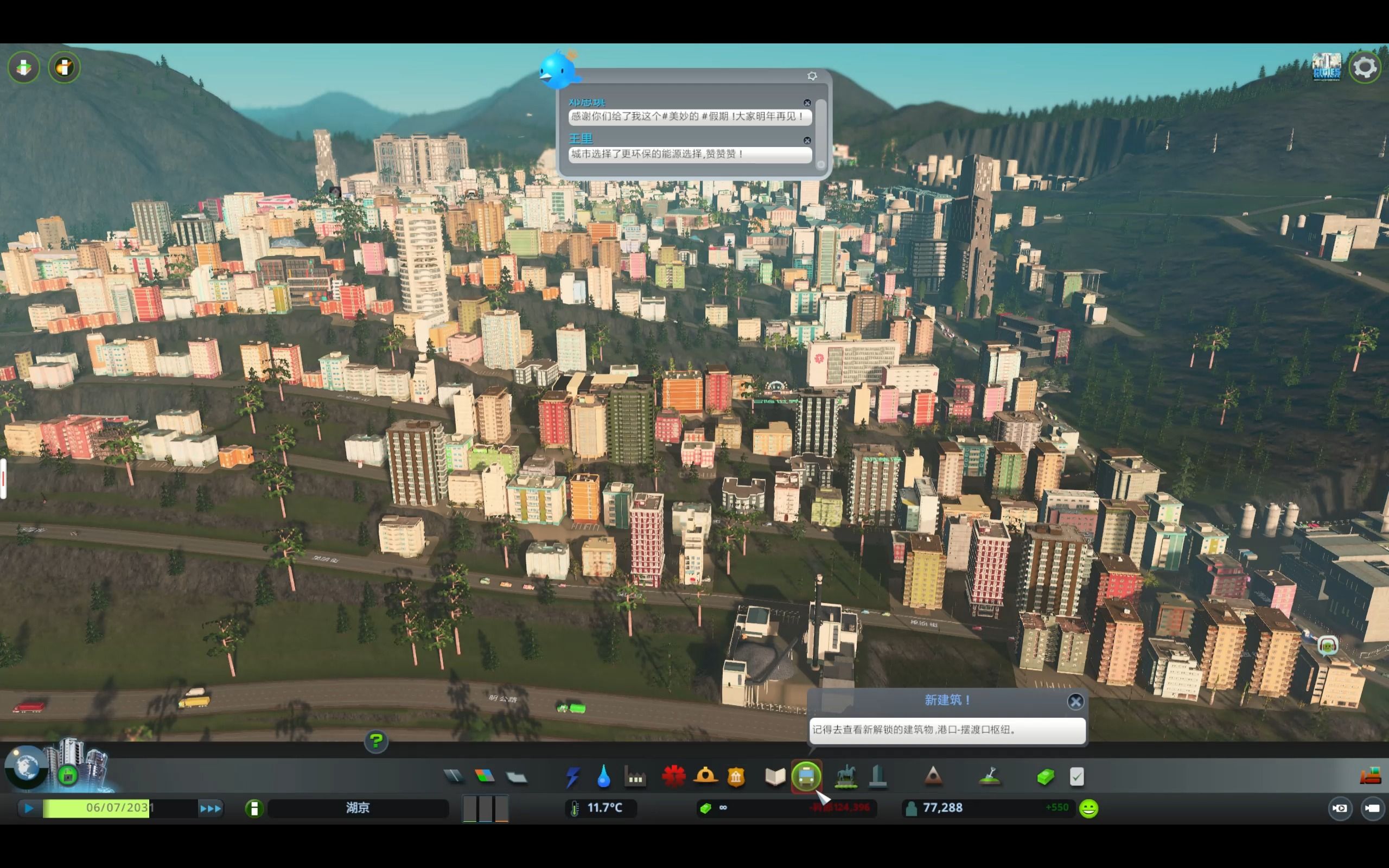Open the Education book menu
This screenshot has width=1389, height=868.
[775, 777]
